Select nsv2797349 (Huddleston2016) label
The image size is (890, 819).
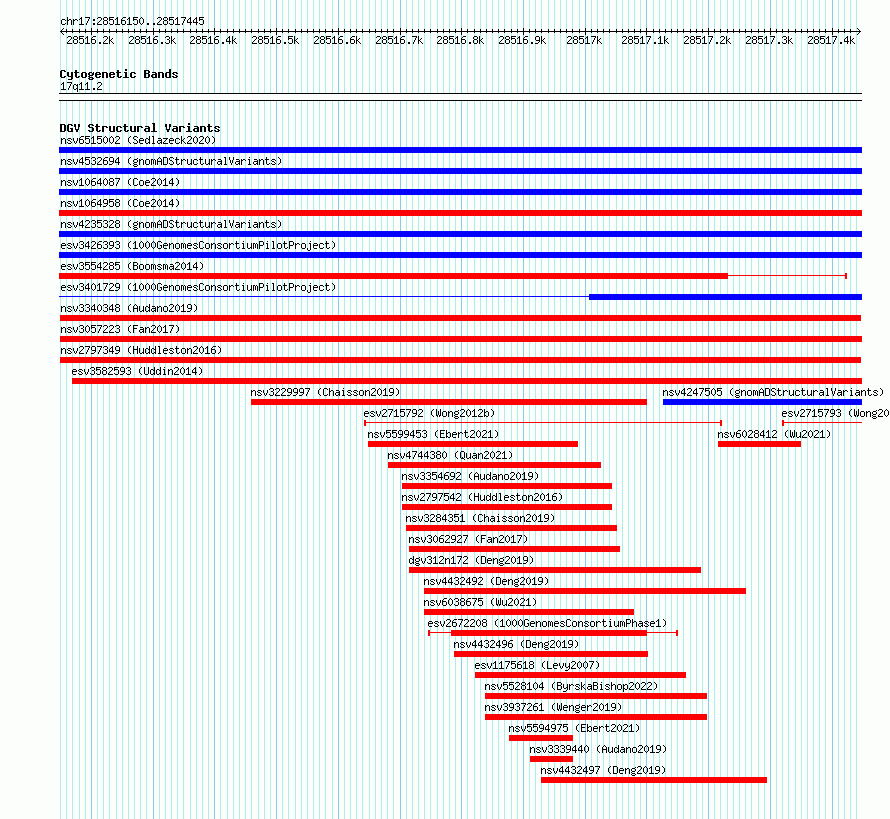coord(141,350)
